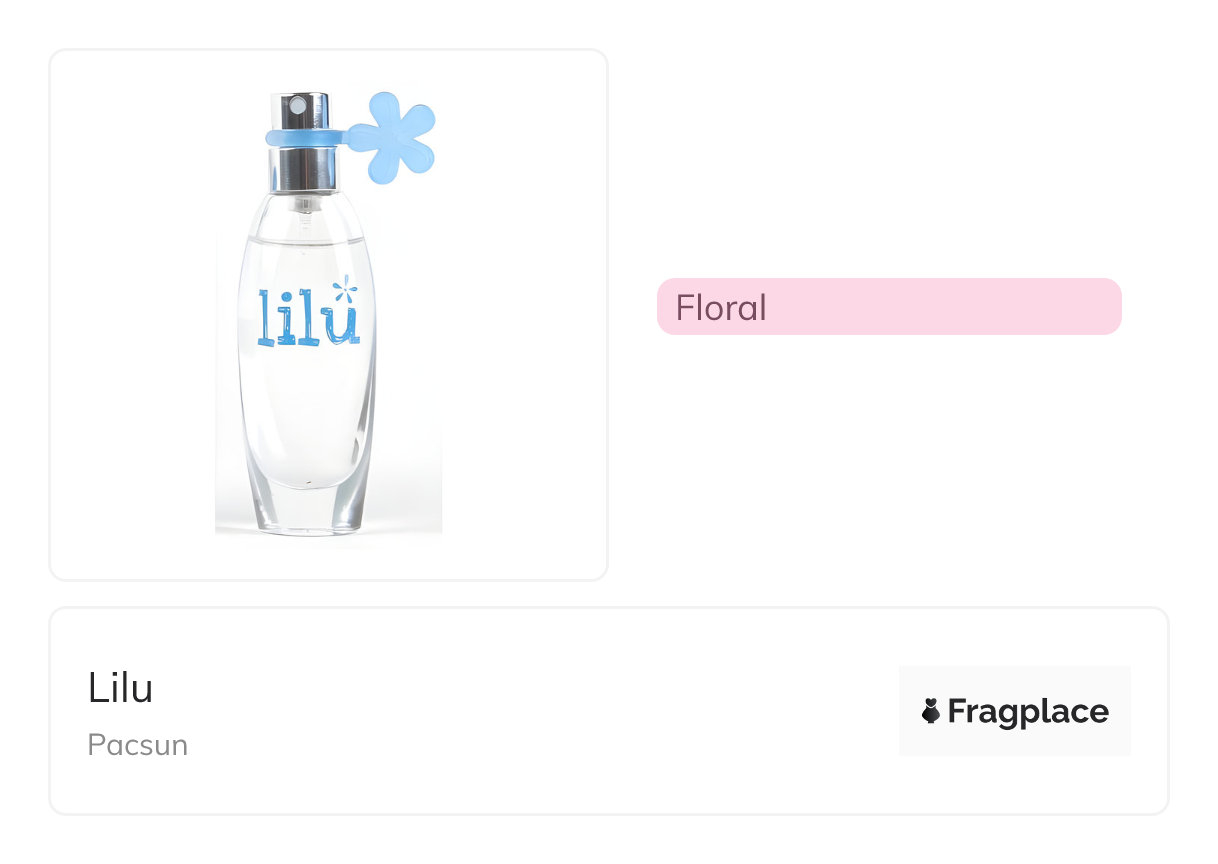The height and width of the screenshot is (864, 1218).
Task: Click the Fragplace logo icon
Action: tap(931, 711)
